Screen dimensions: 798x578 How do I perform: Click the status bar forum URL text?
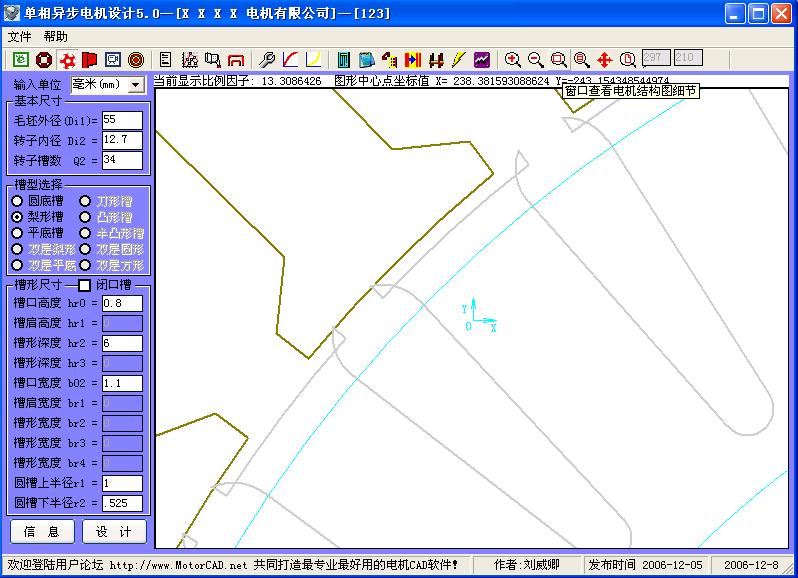click(179, 565)
